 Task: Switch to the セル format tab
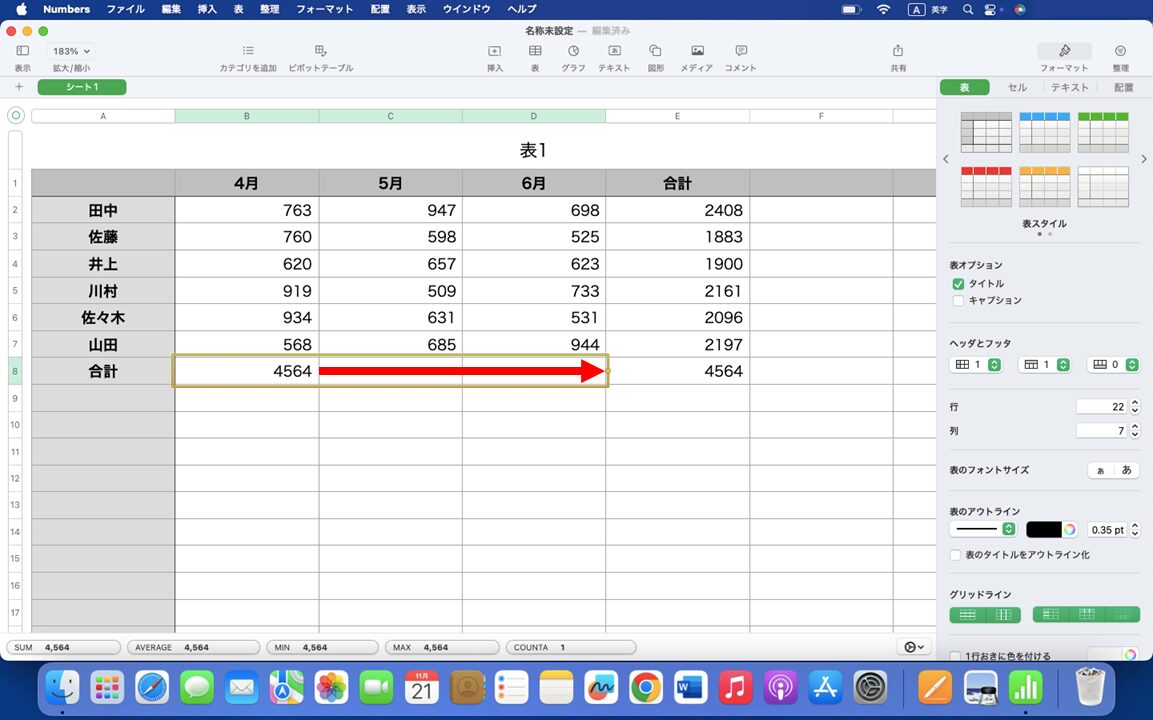[x=1017, y=87]
